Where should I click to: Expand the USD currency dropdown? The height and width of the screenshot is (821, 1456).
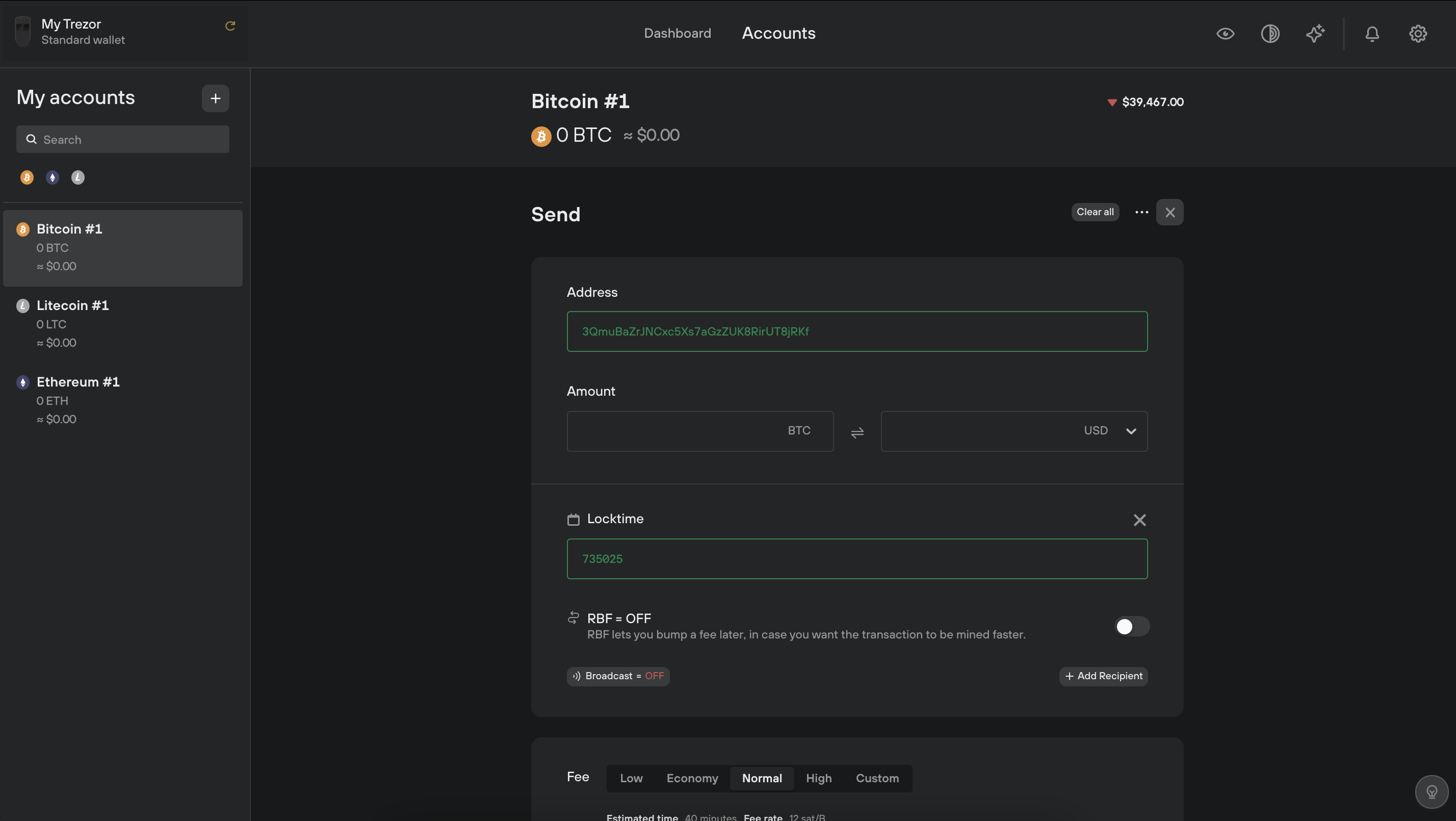(x=1131, y=430)
